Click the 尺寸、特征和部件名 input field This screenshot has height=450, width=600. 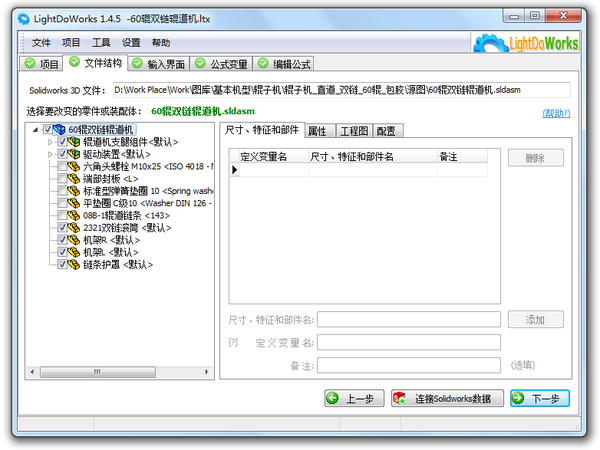click(409, 319)
